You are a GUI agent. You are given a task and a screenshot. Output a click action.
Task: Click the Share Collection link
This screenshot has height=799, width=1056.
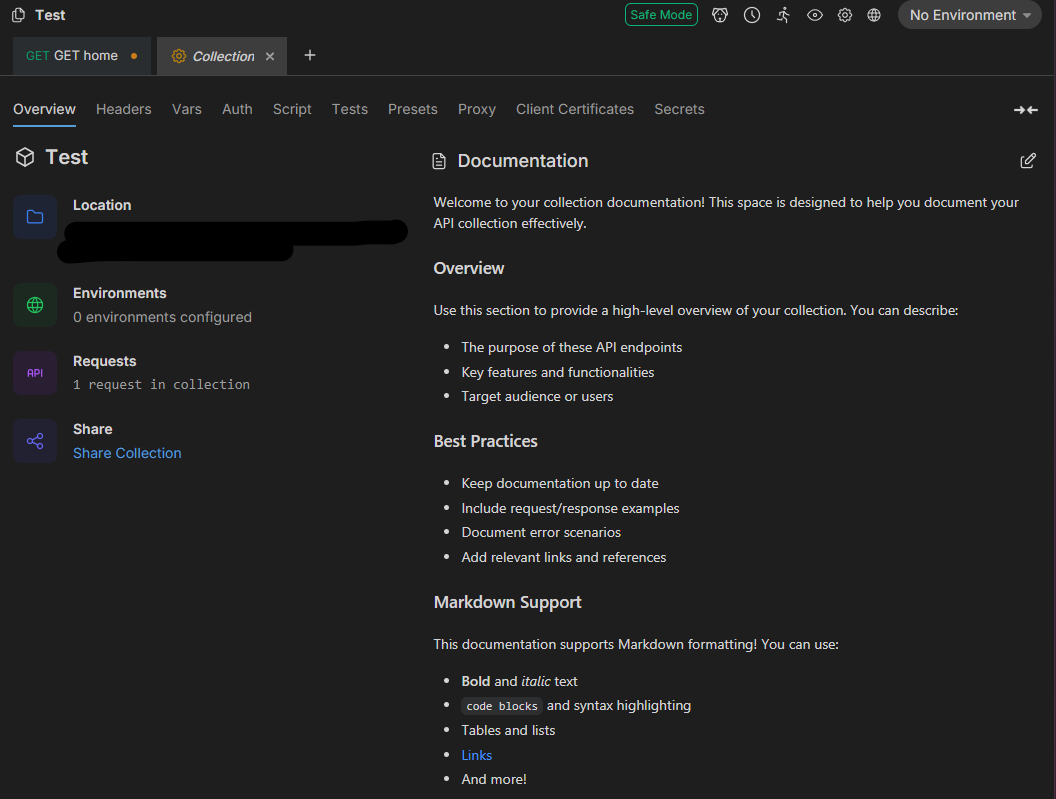127,453
